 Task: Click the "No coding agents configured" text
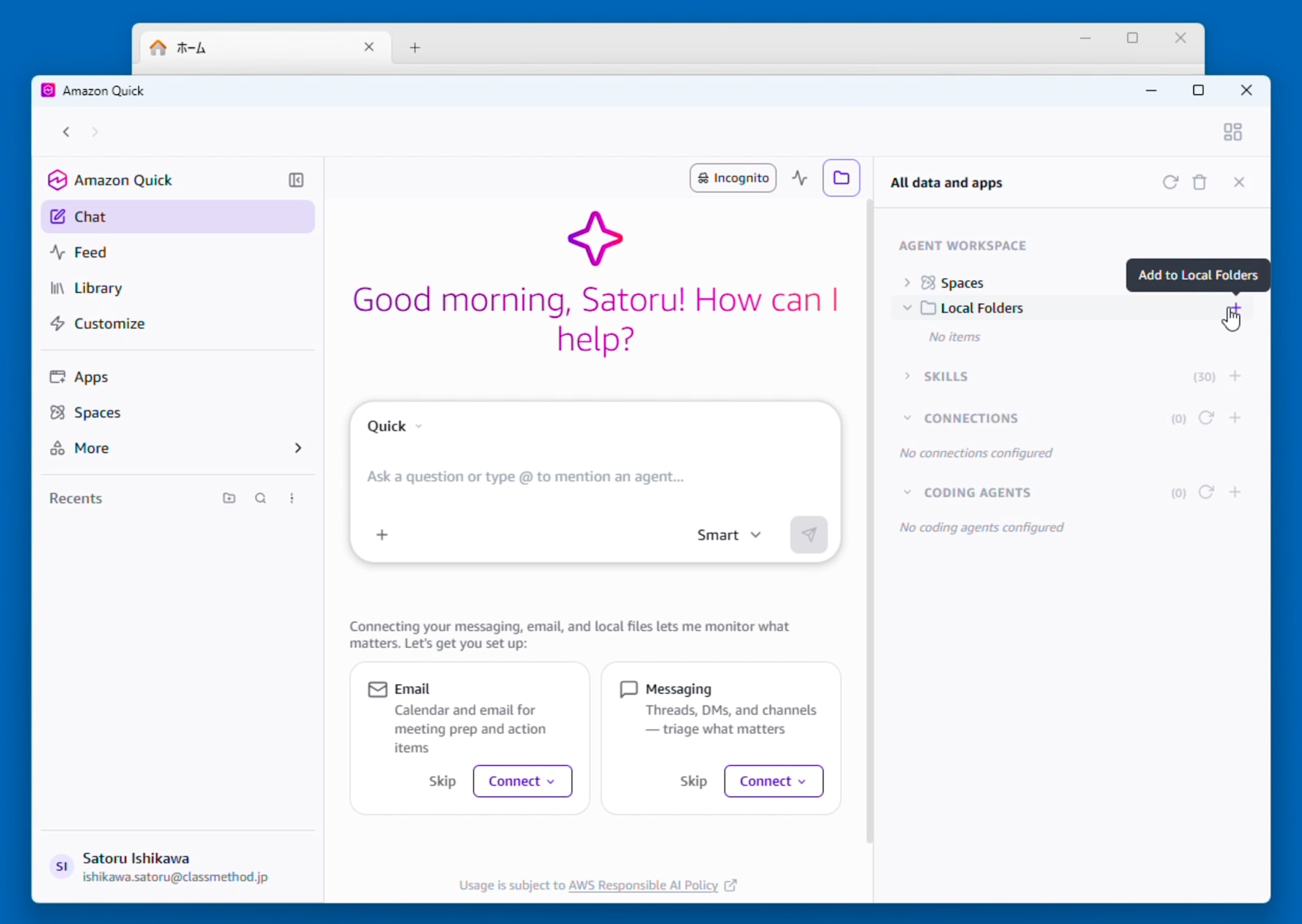[981, 527]
